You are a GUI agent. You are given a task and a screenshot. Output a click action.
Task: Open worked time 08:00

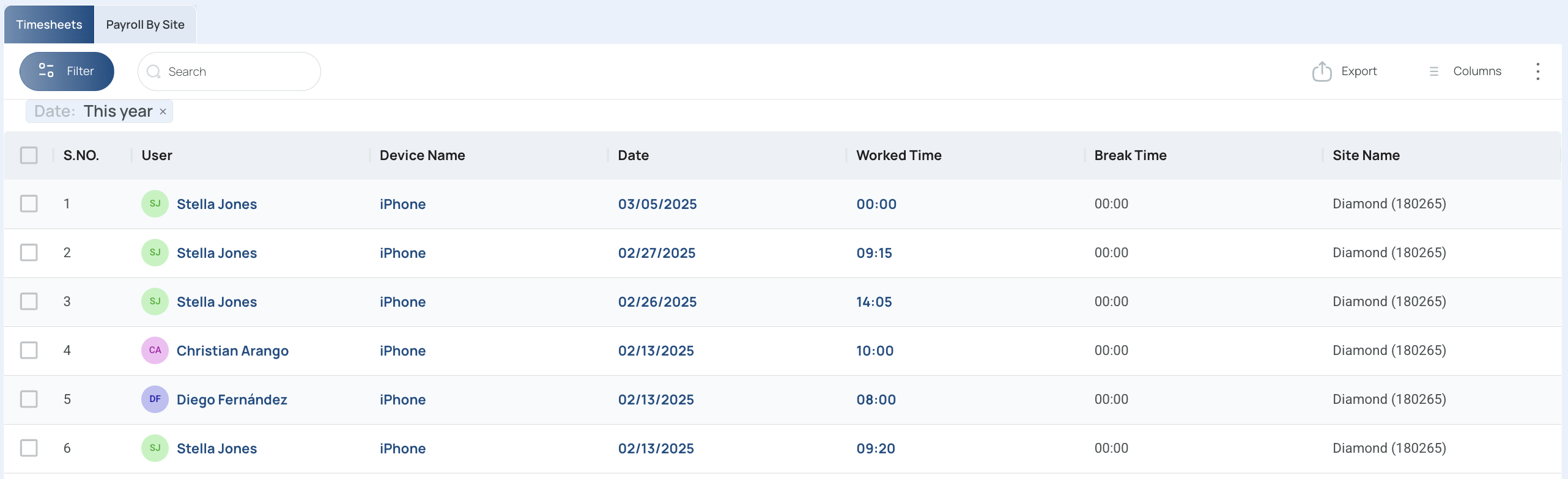coord(876,400)
